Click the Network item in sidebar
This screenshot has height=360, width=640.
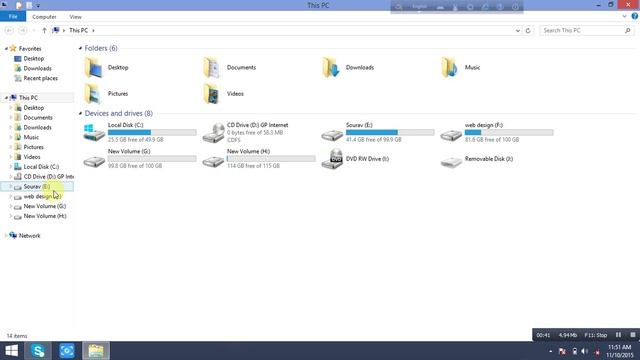coord(29,236)
